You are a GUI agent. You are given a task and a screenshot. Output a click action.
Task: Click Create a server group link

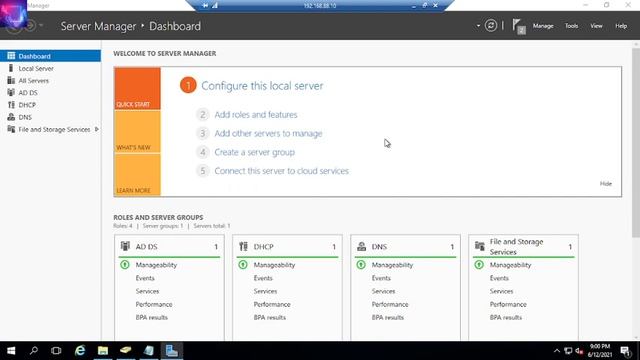[255, 152]
